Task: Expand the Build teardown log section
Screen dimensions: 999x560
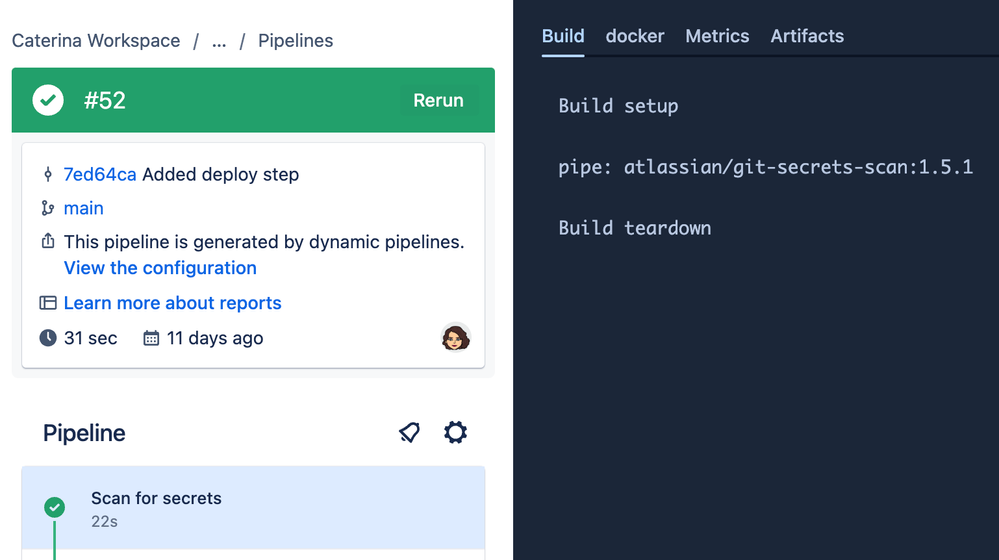Action: click(x=635, y=228)
